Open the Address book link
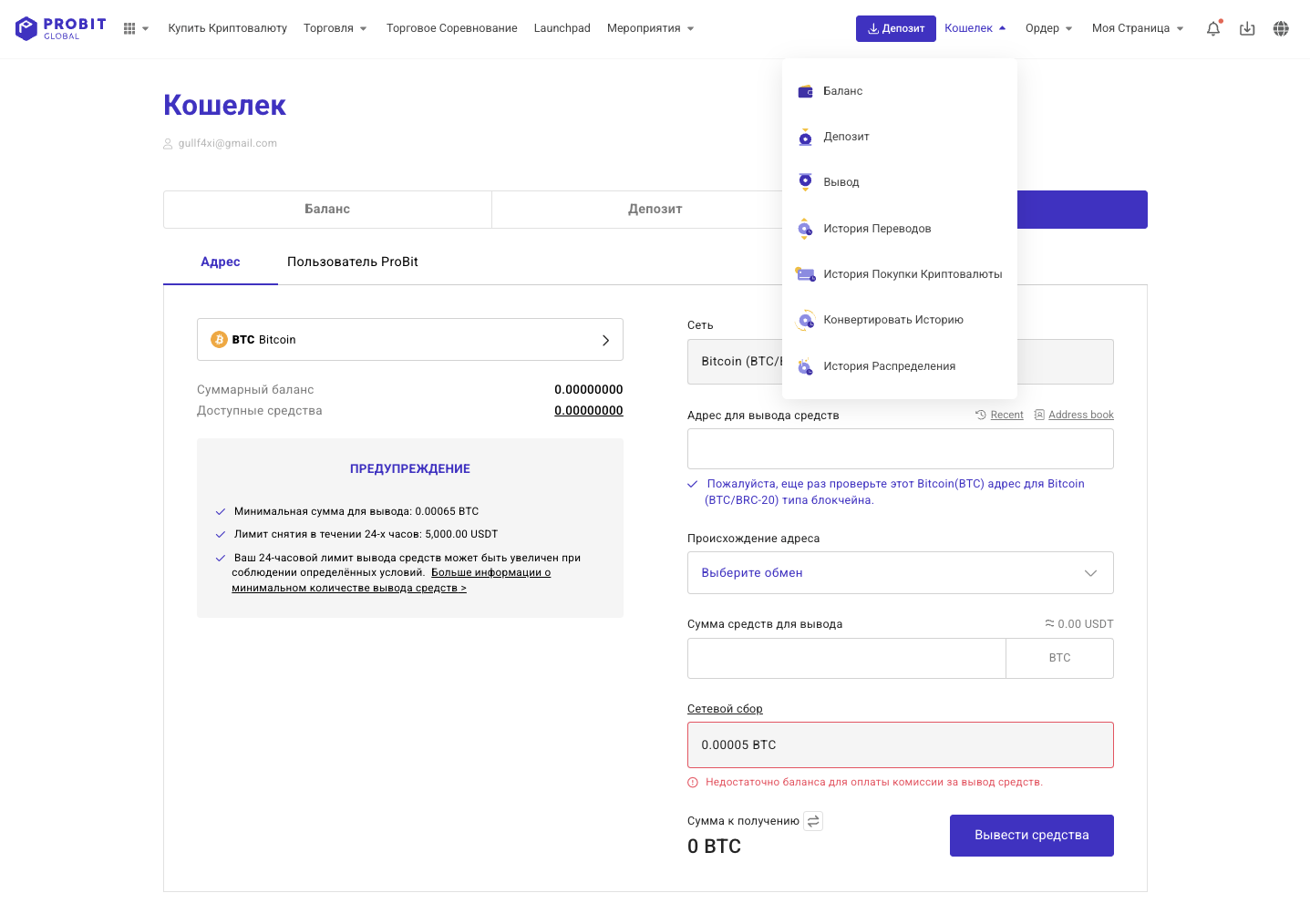 1080,415
